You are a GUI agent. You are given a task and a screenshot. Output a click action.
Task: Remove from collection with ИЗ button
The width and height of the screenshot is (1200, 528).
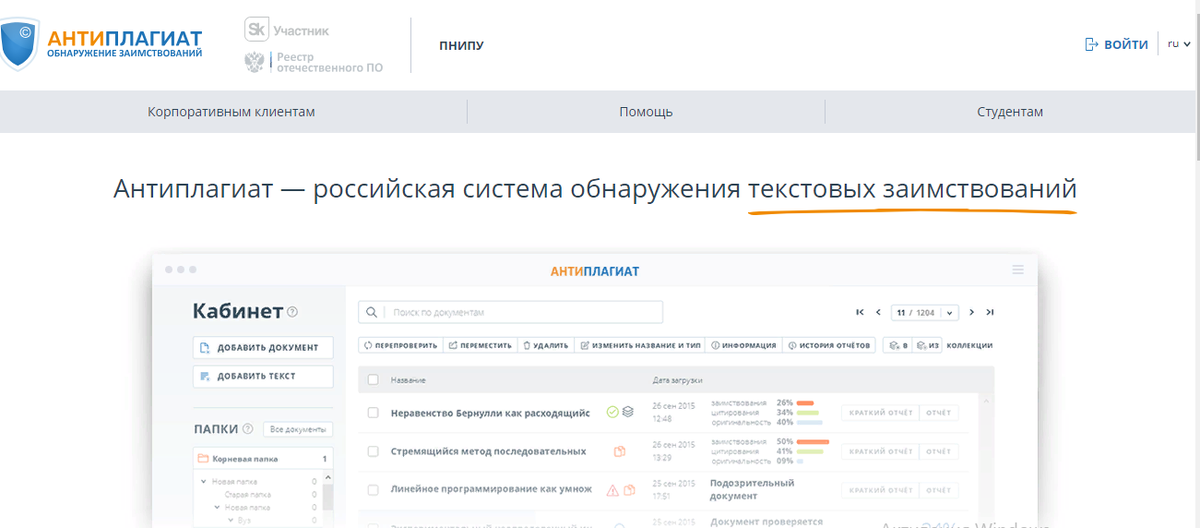tap(927, 345)
